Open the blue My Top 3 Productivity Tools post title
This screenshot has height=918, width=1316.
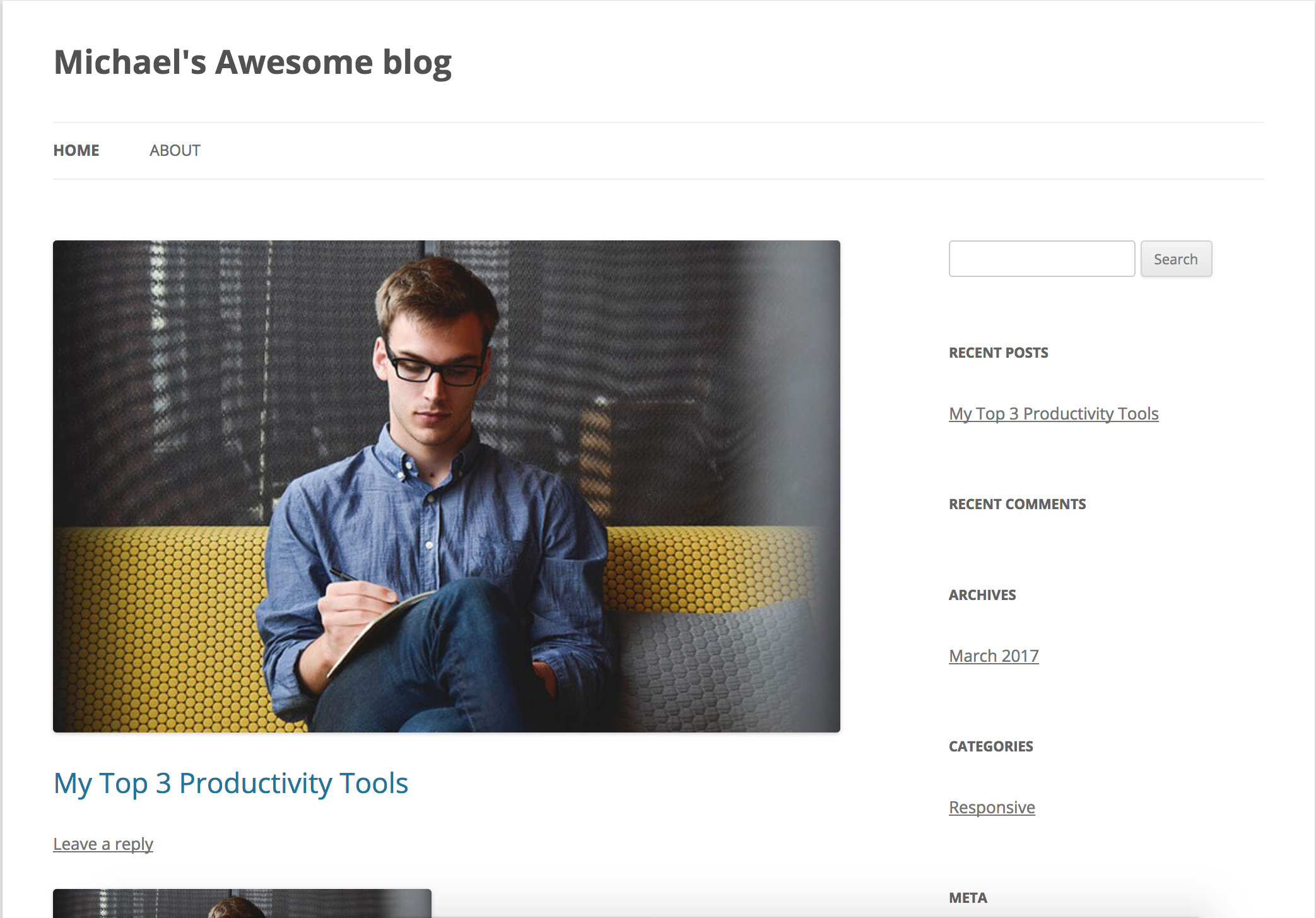point(231,783)
